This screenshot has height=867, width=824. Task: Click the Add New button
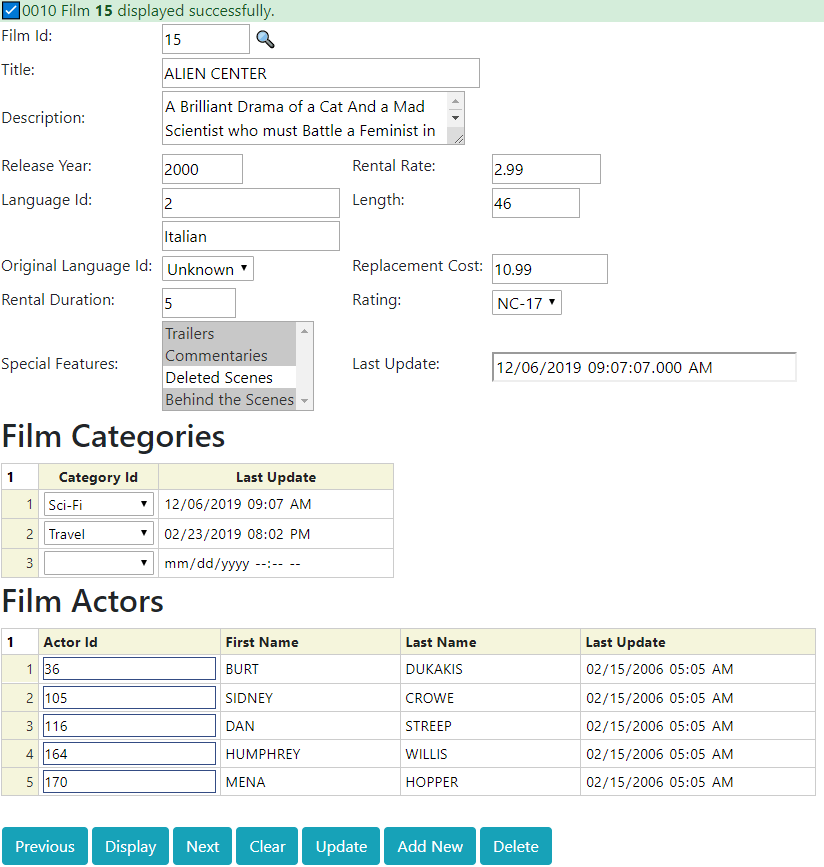pyautogui.click(x=430, y=846)
